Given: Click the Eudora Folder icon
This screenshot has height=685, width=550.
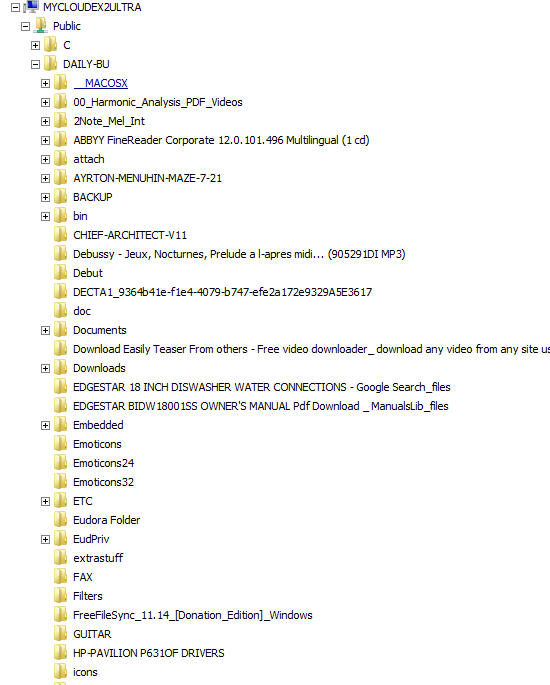Looking at the screenshot, I should [60, 520].
